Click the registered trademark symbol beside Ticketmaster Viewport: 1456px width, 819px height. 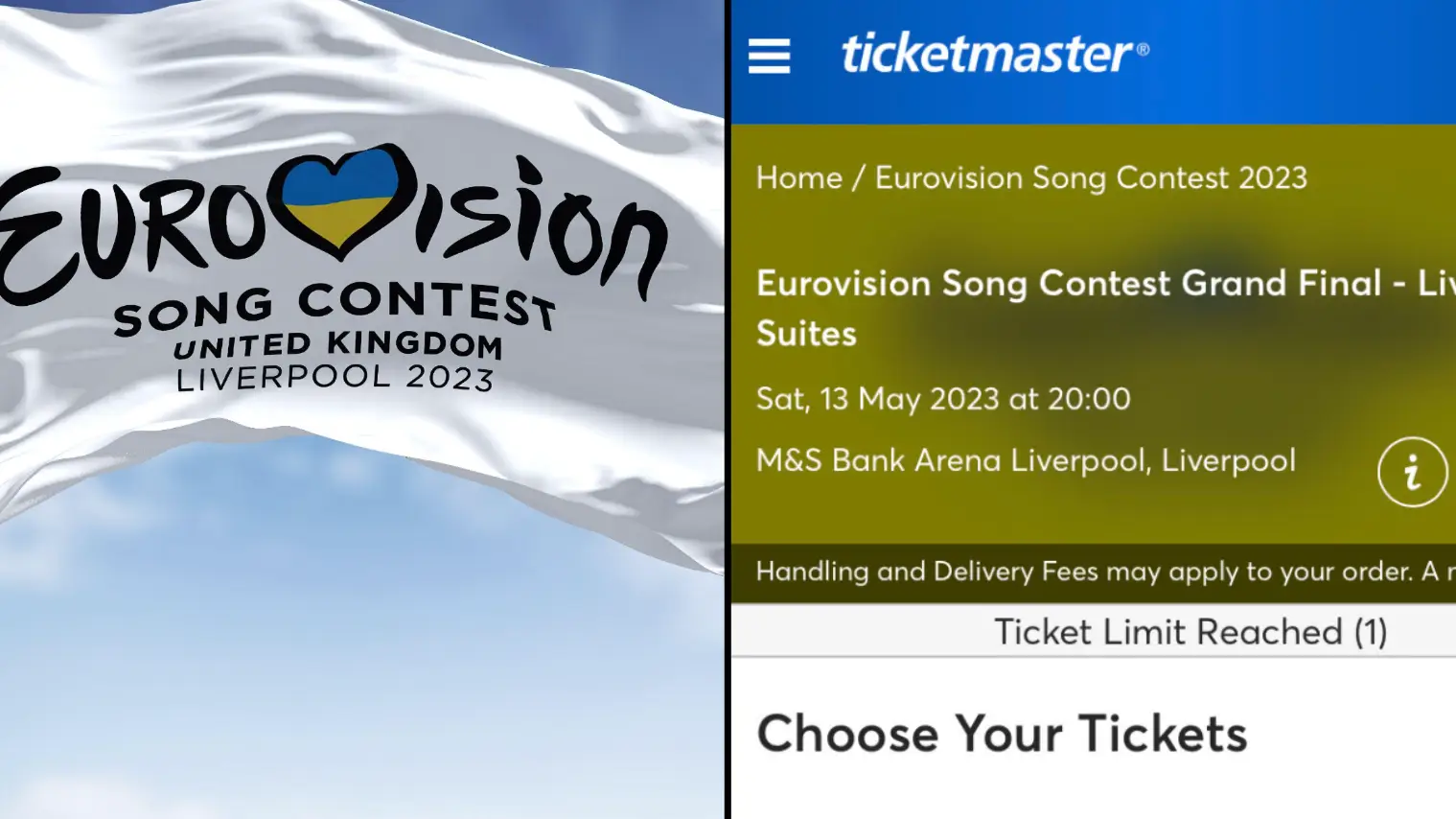pos(1143,49)
